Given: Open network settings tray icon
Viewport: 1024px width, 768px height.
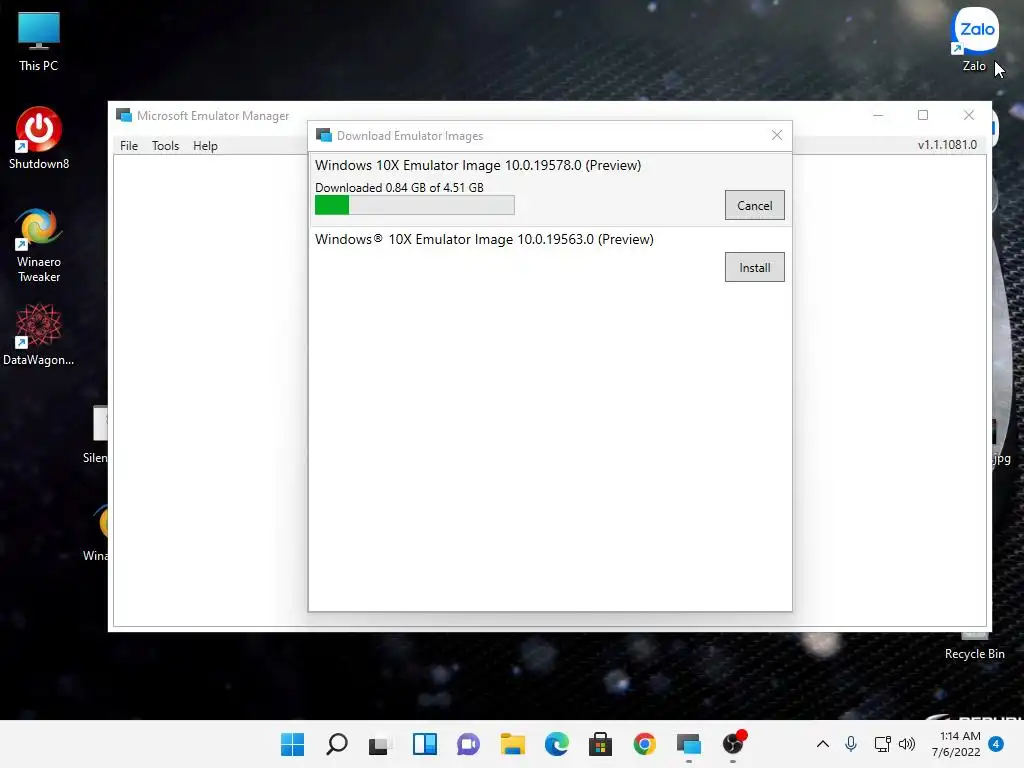Looking at the screenshot, I should 882,744.
